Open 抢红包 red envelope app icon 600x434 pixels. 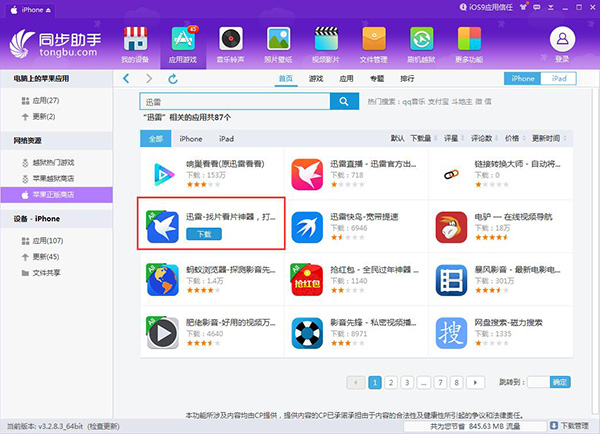tap(307, 280)
